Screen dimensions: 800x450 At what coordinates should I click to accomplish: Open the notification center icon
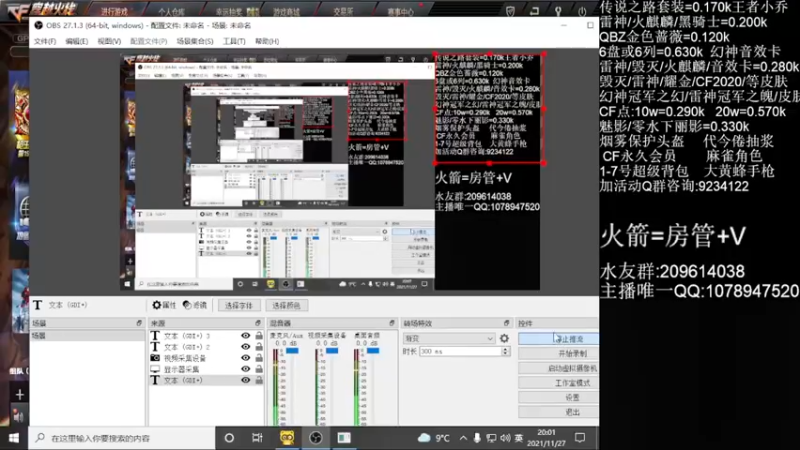580,438
